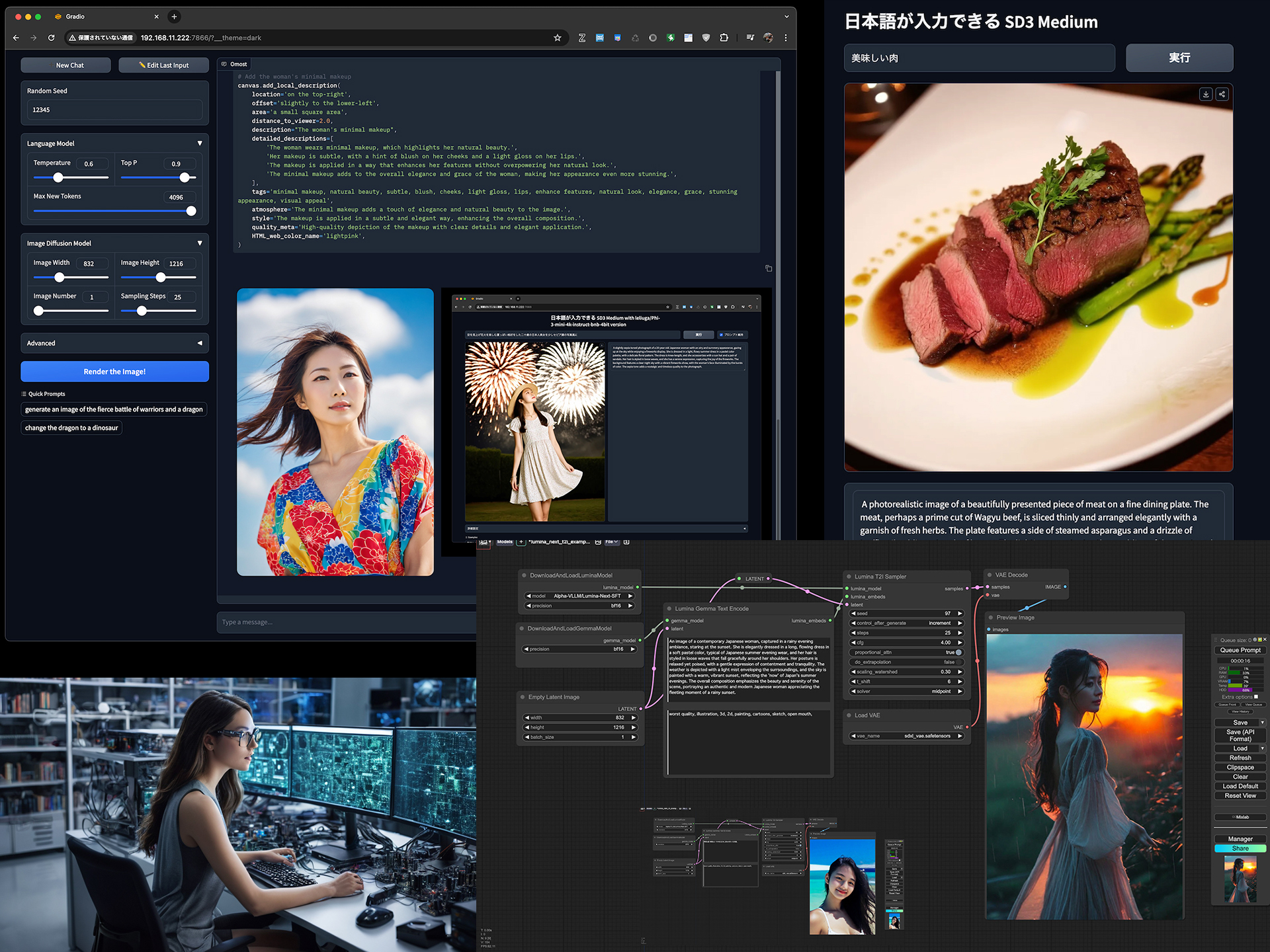This screenshot has width=1270, height=952.
Task: Open the shield extension icon in toolbar
Action: [706, 38]
